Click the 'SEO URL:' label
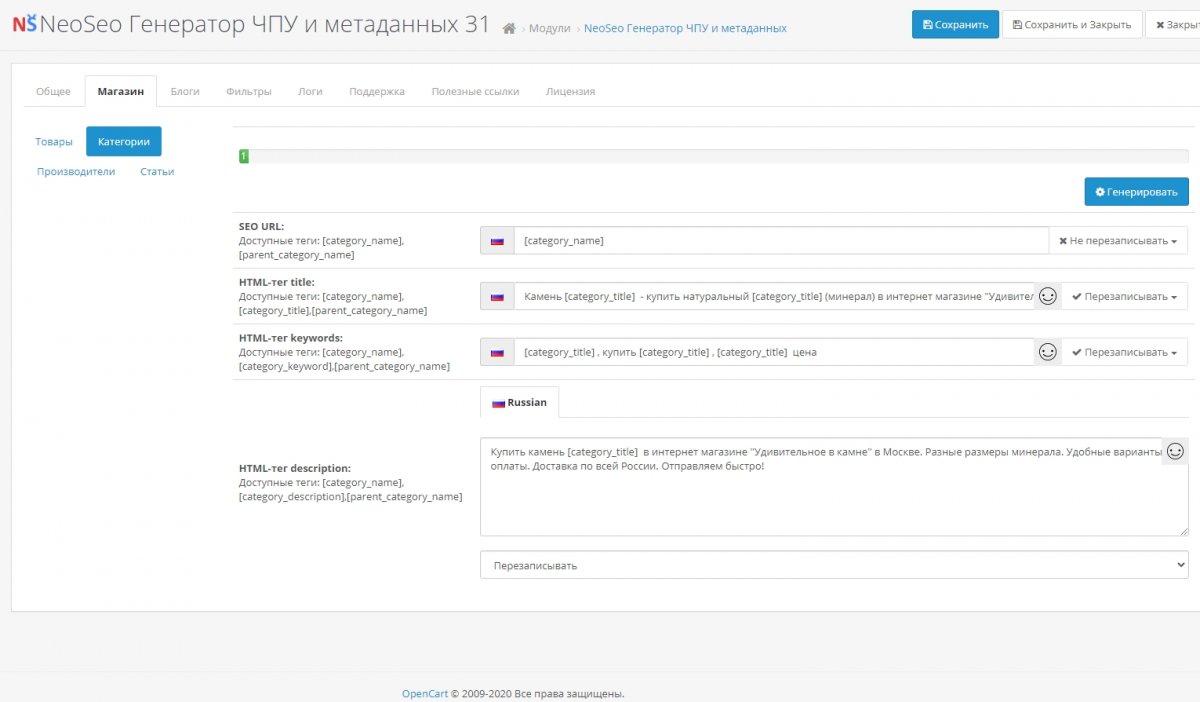The height and width of the screenshot is (702, 1200). (x=261, y=226)
